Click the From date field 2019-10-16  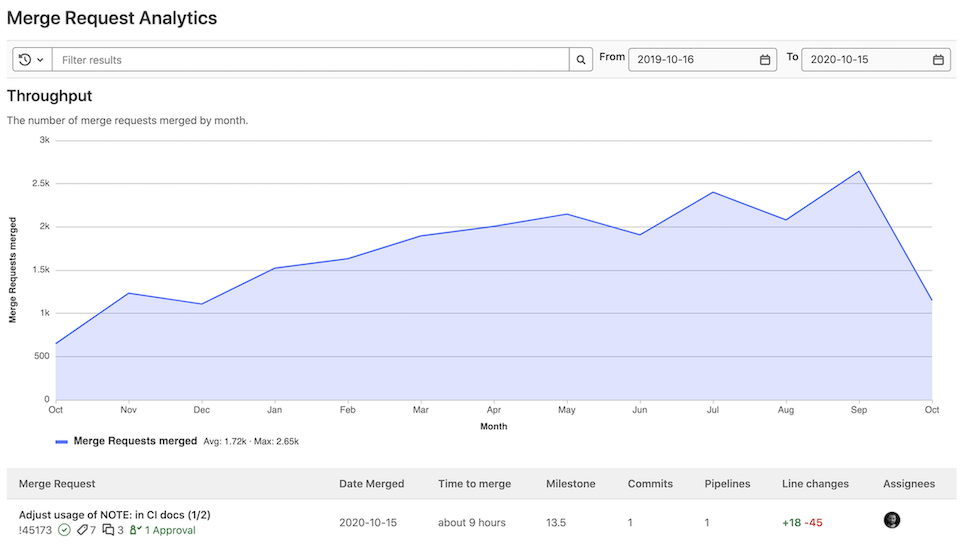702,60
